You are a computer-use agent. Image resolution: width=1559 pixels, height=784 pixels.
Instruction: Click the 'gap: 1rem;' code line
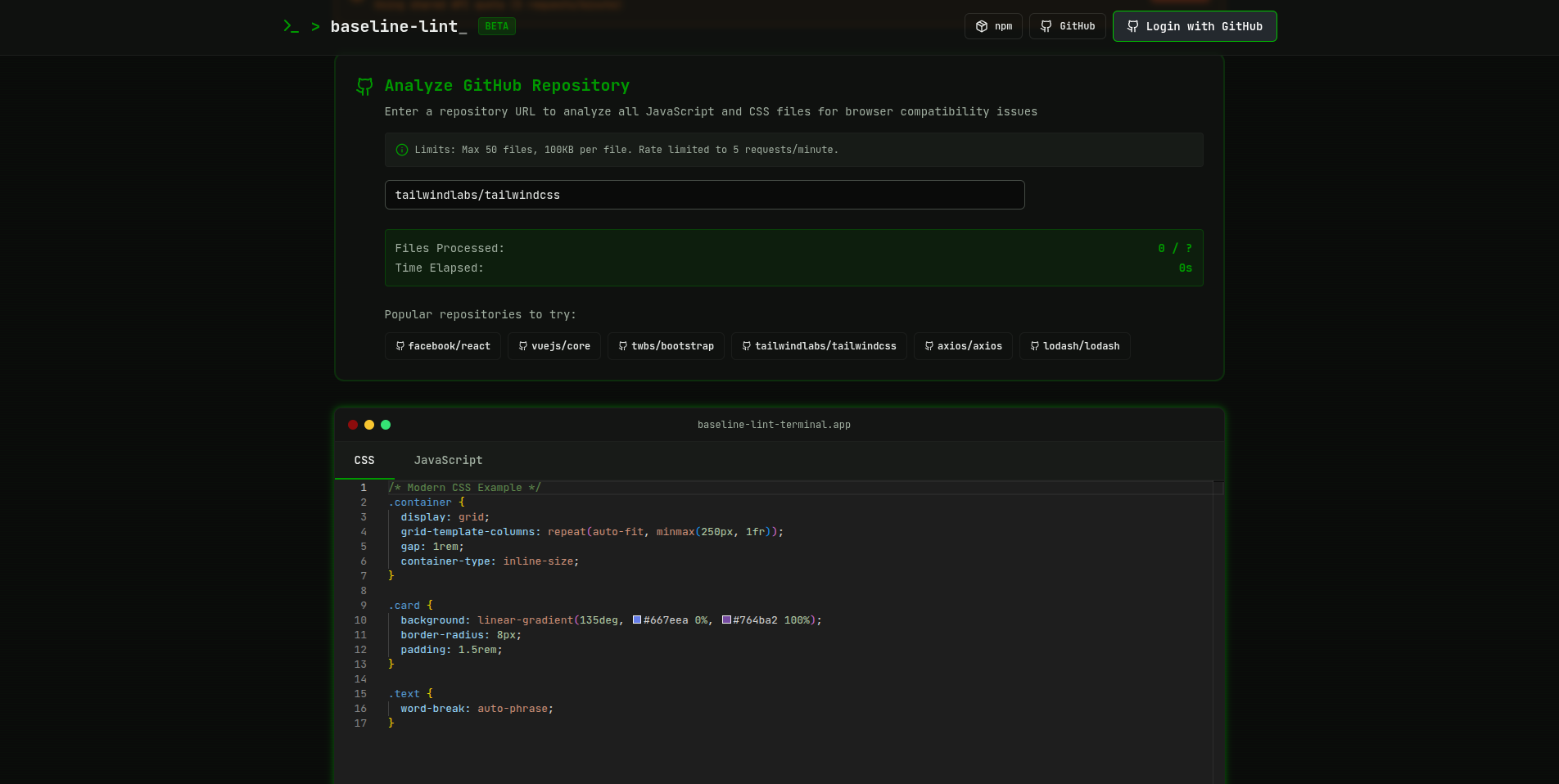coord(432,547)
